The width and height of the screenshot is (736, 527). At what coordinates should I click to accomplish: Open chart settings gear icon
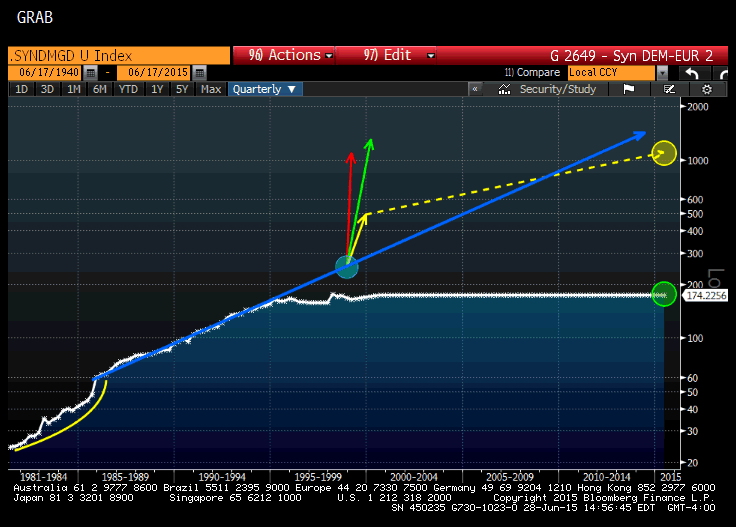click(707, 89)
